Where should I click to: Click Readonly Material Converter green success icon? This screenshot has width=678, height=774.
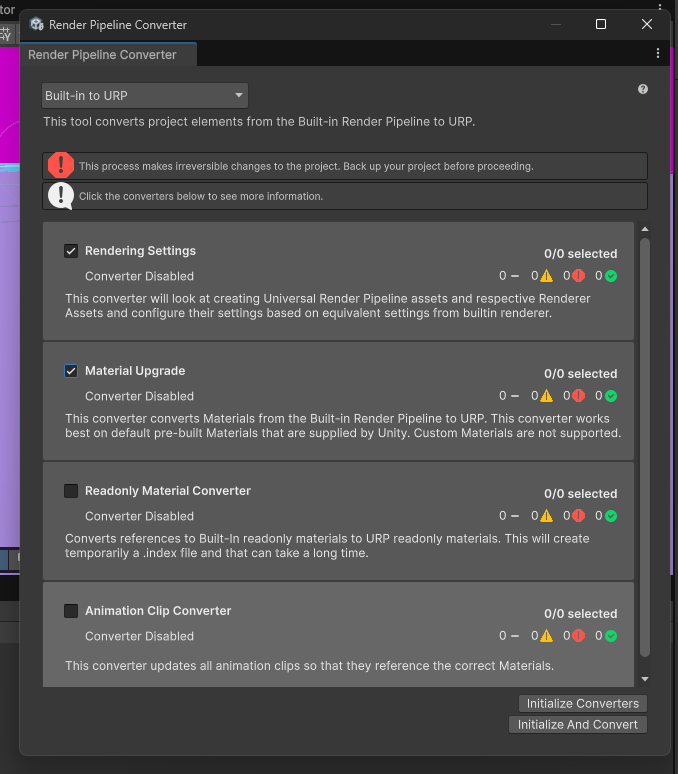[611, 516]
